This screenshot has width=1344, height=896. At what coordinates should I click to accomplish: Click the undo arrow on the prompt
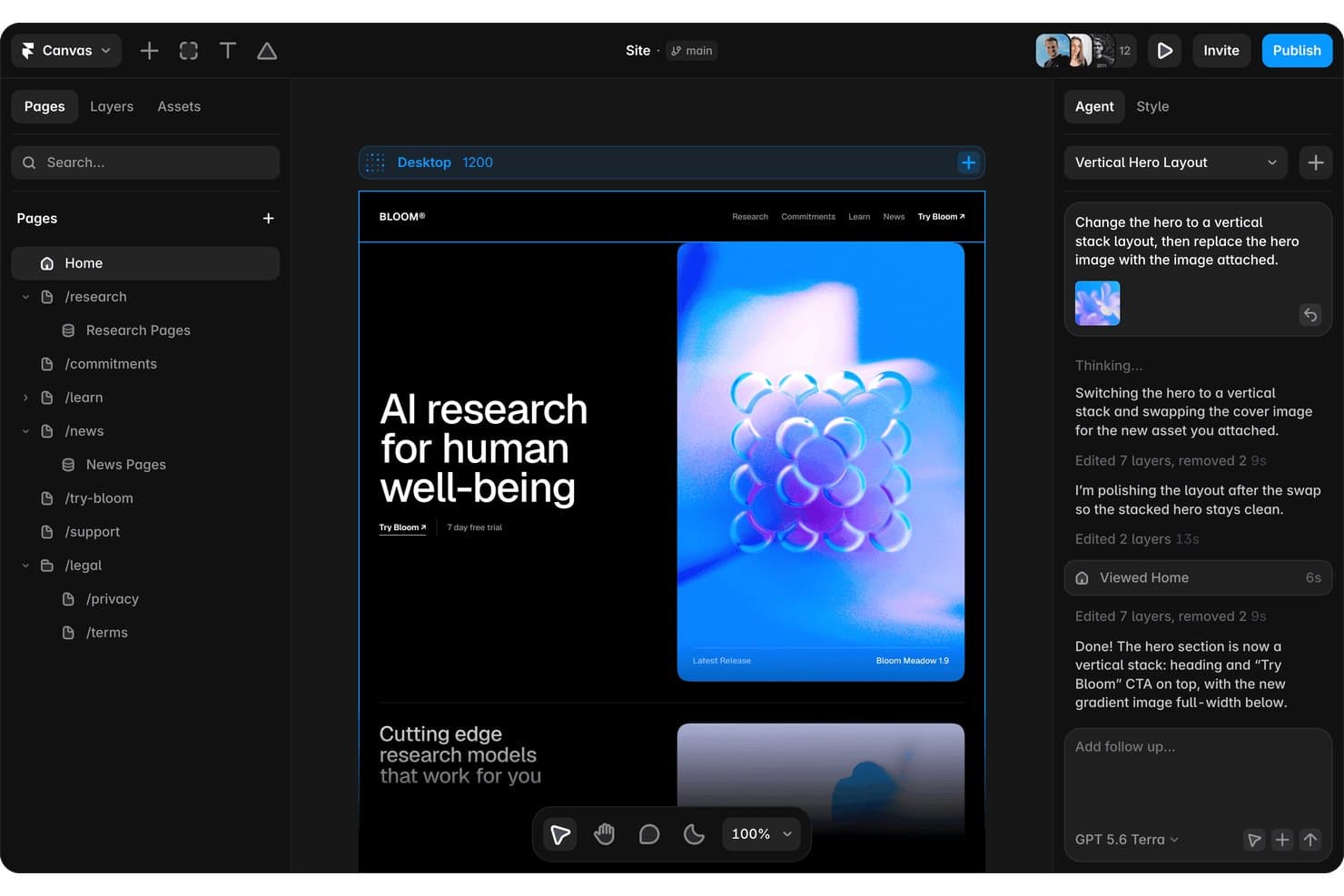click(x=1310, y=315)
